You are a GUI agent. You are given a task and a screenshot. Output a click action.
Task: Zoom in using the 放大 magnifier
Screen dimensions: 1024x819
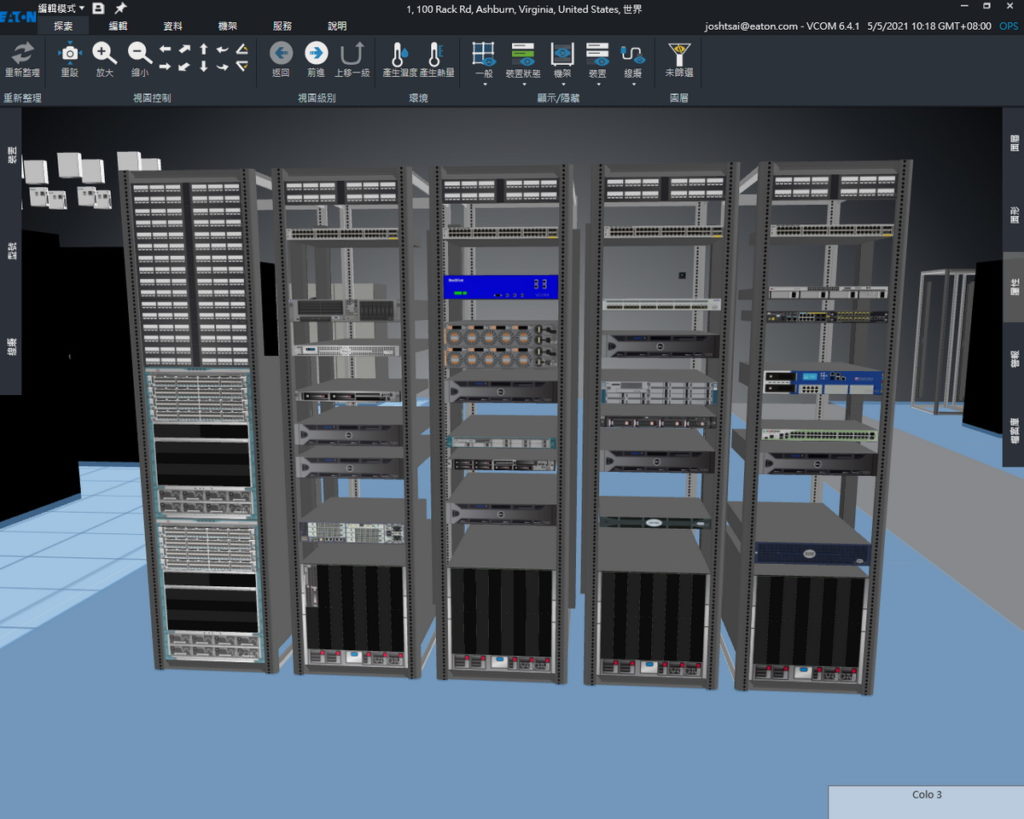pos(104,54)
